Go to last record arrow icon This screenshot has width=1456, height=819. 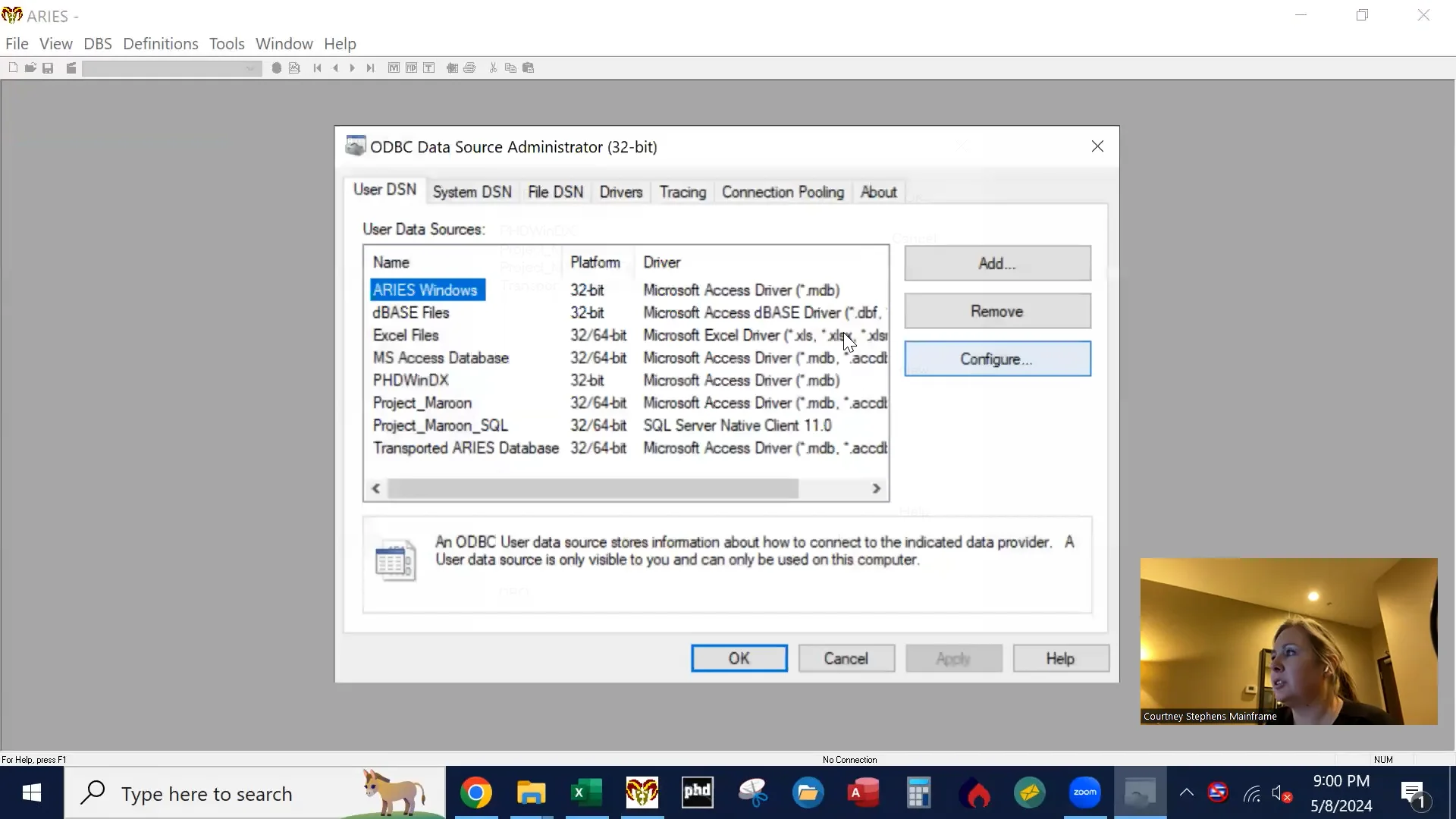tap(370, 68)
